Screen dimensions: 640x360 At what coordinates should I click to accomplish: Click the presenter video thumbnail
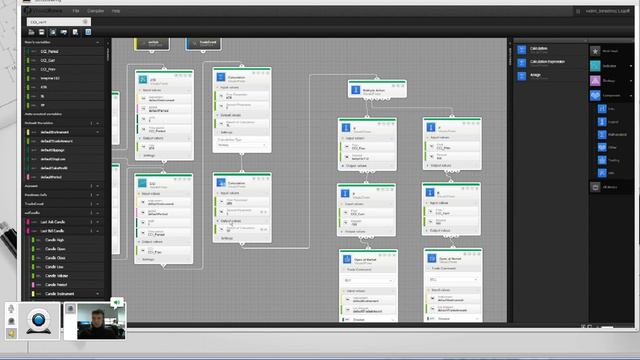(x=100, y=322)
